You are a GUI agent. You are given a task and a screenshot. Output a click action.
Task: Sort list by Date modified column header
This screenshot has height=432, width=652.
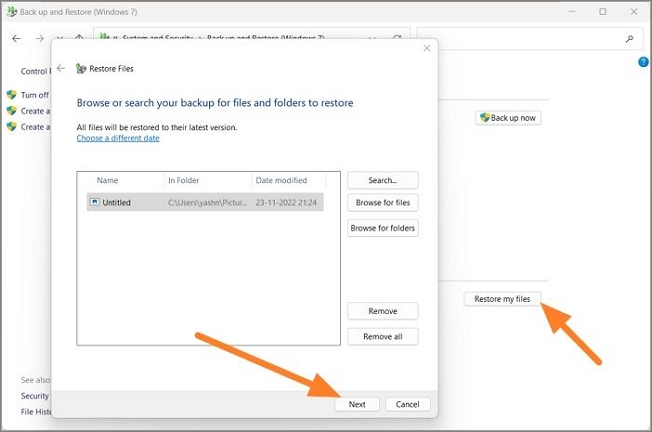pyautogui.click(x=281, y=181)
